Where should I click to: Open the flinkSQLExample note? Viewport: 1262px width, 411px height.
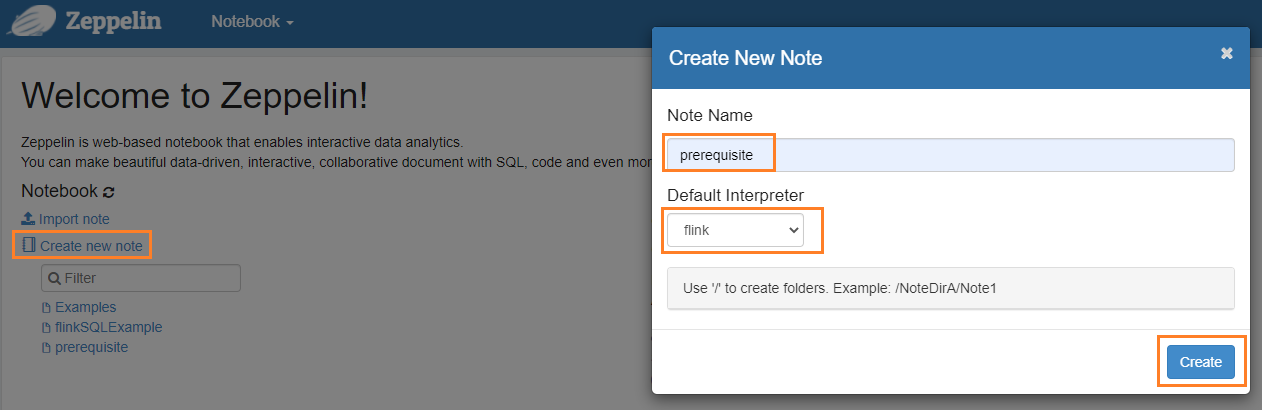pyautogui.click(x=108, y=328)
